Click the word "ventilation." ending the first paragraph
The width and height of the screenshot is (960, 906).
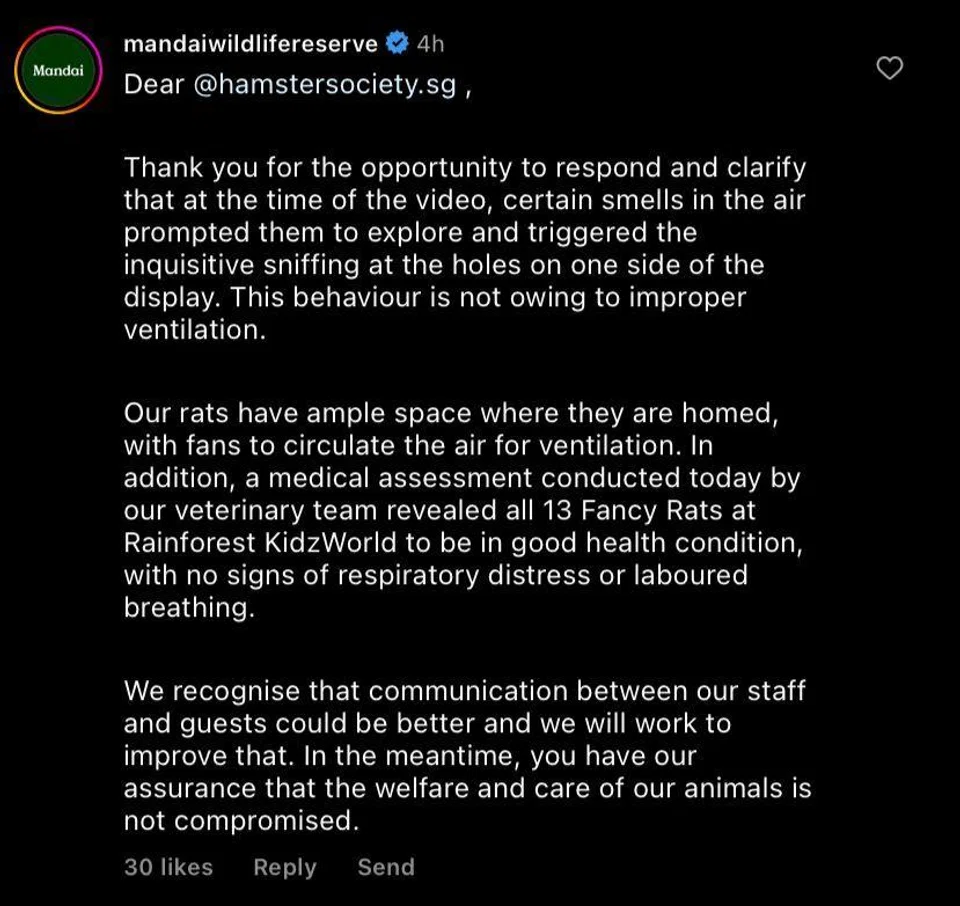tap(195, 331)
